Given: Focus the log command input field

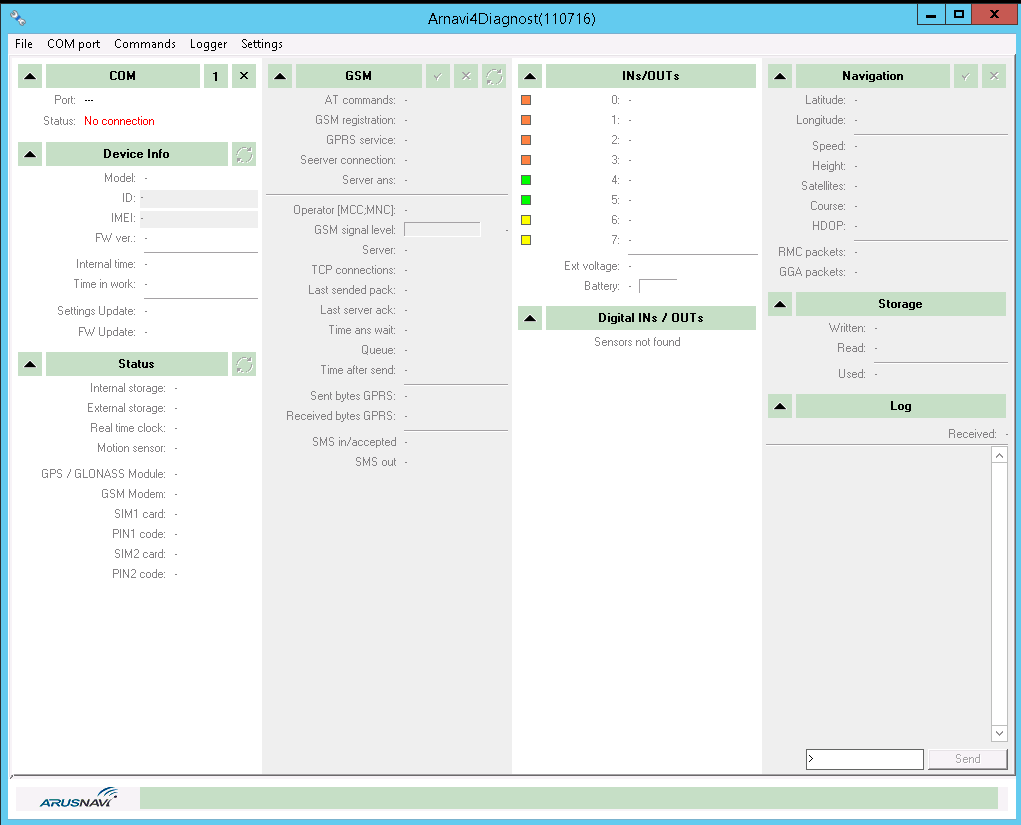Looking at the screenshot, I should (865, 759).
